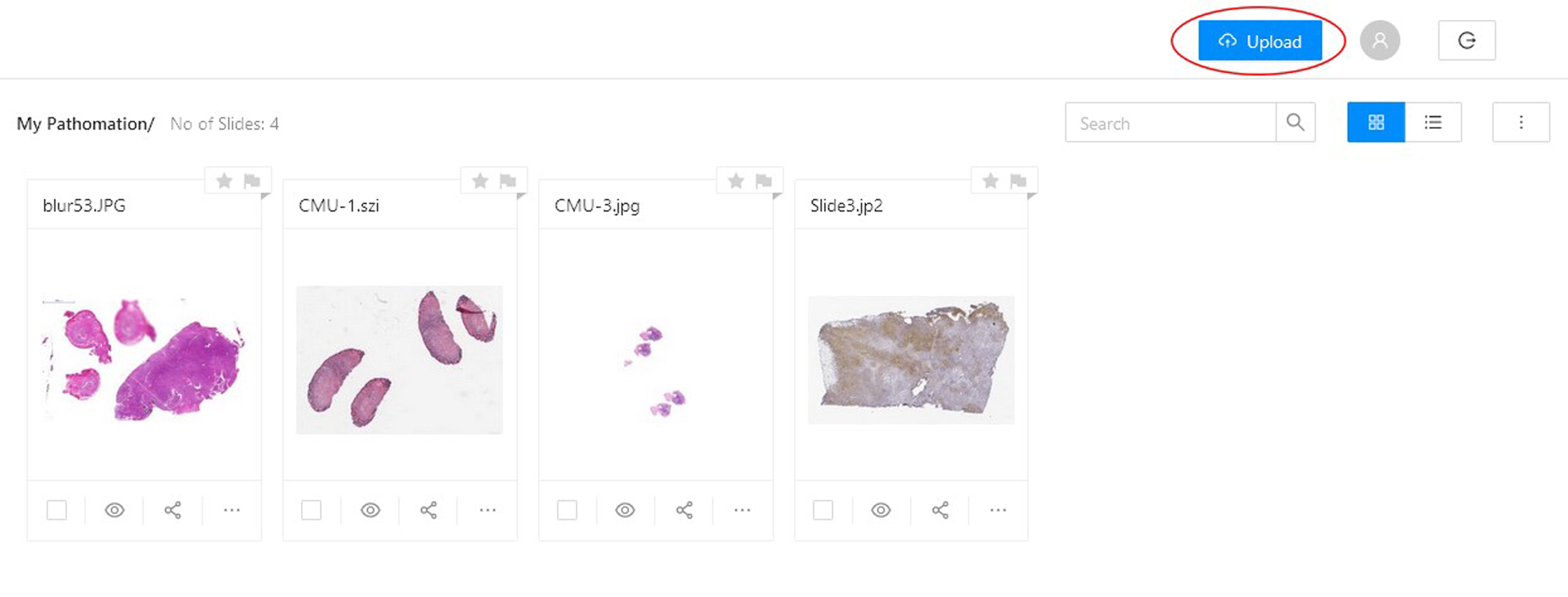Screen dimensions: 1568x597
Task: View CMU-1.szi with the eye icon
Action: click(371, 510)
